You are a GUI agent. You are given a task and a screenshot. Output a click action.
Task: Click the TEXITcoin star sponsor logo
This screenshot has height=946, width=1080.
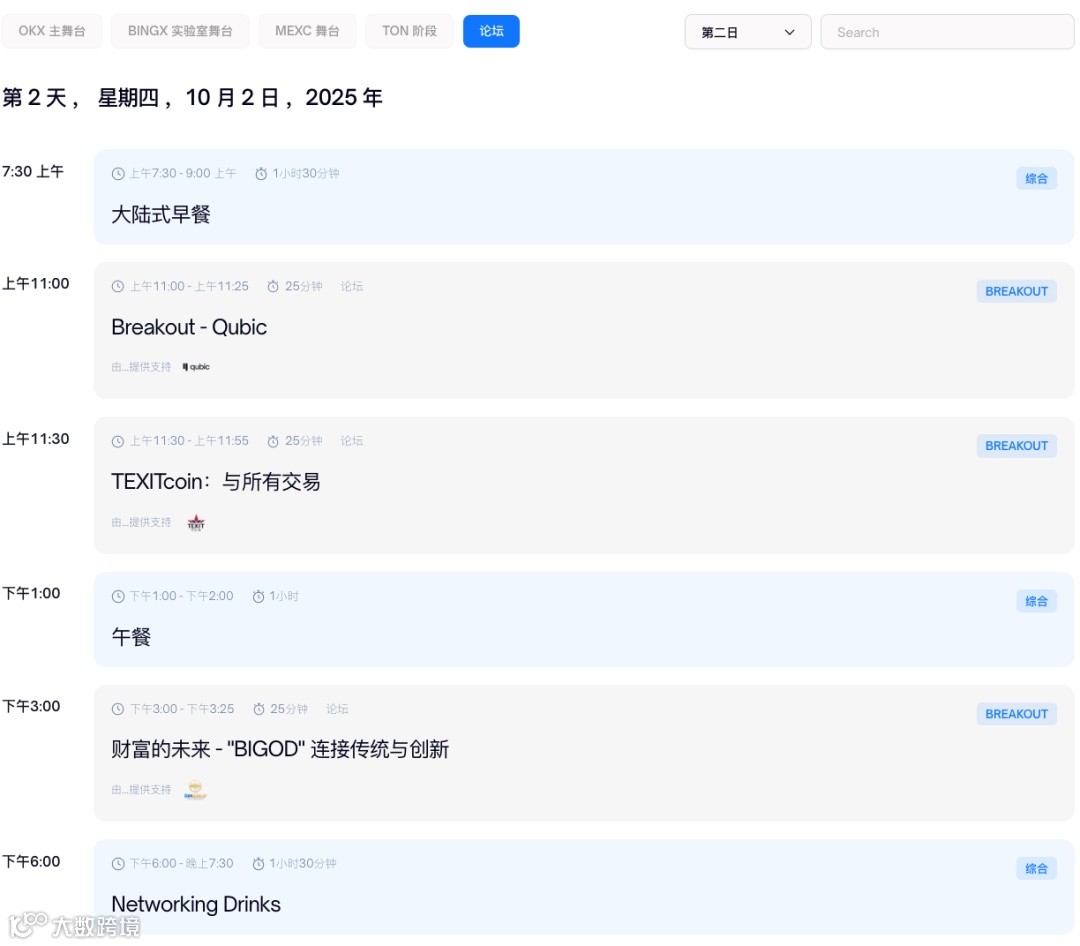196,523
